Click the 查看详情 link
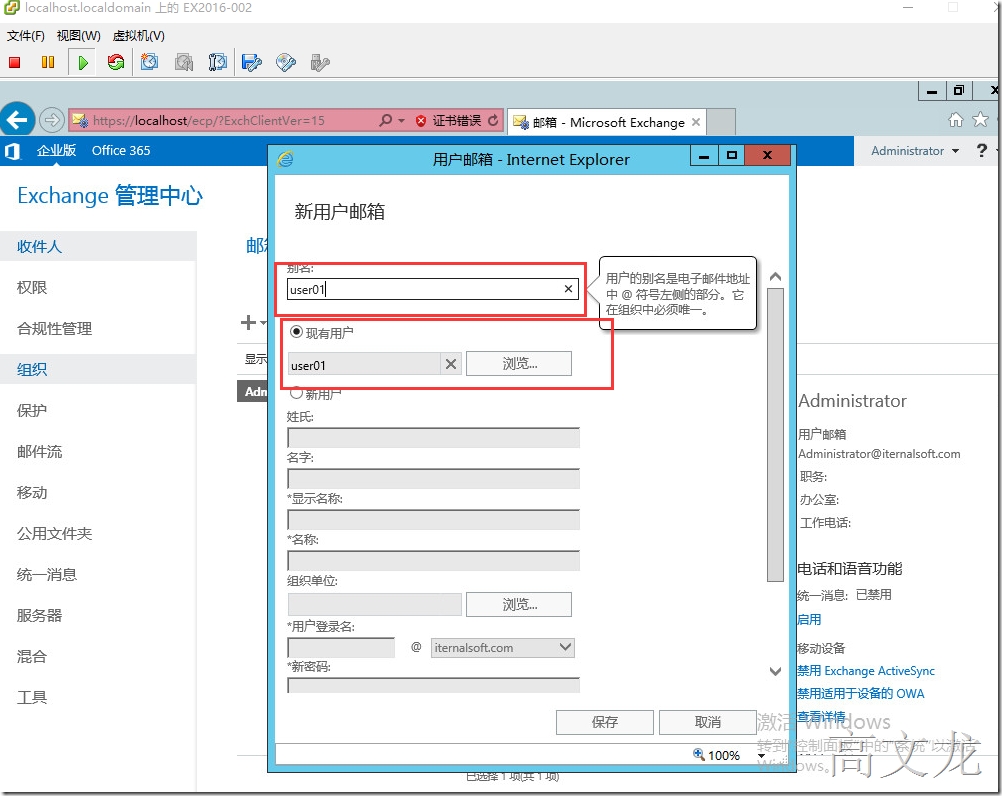The image size is (1002, 796). (x=821, y=717)
